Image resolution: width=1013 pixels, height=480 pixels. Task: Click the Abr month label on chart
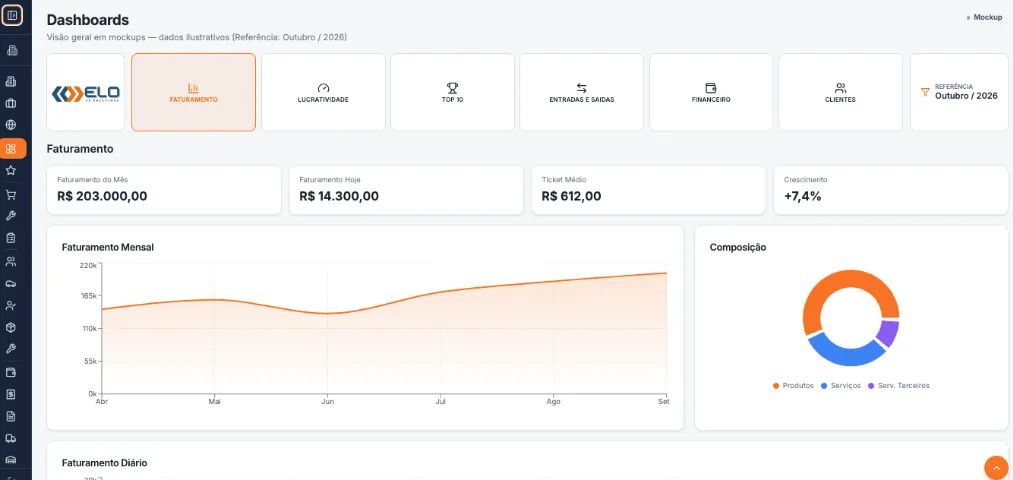101,401
